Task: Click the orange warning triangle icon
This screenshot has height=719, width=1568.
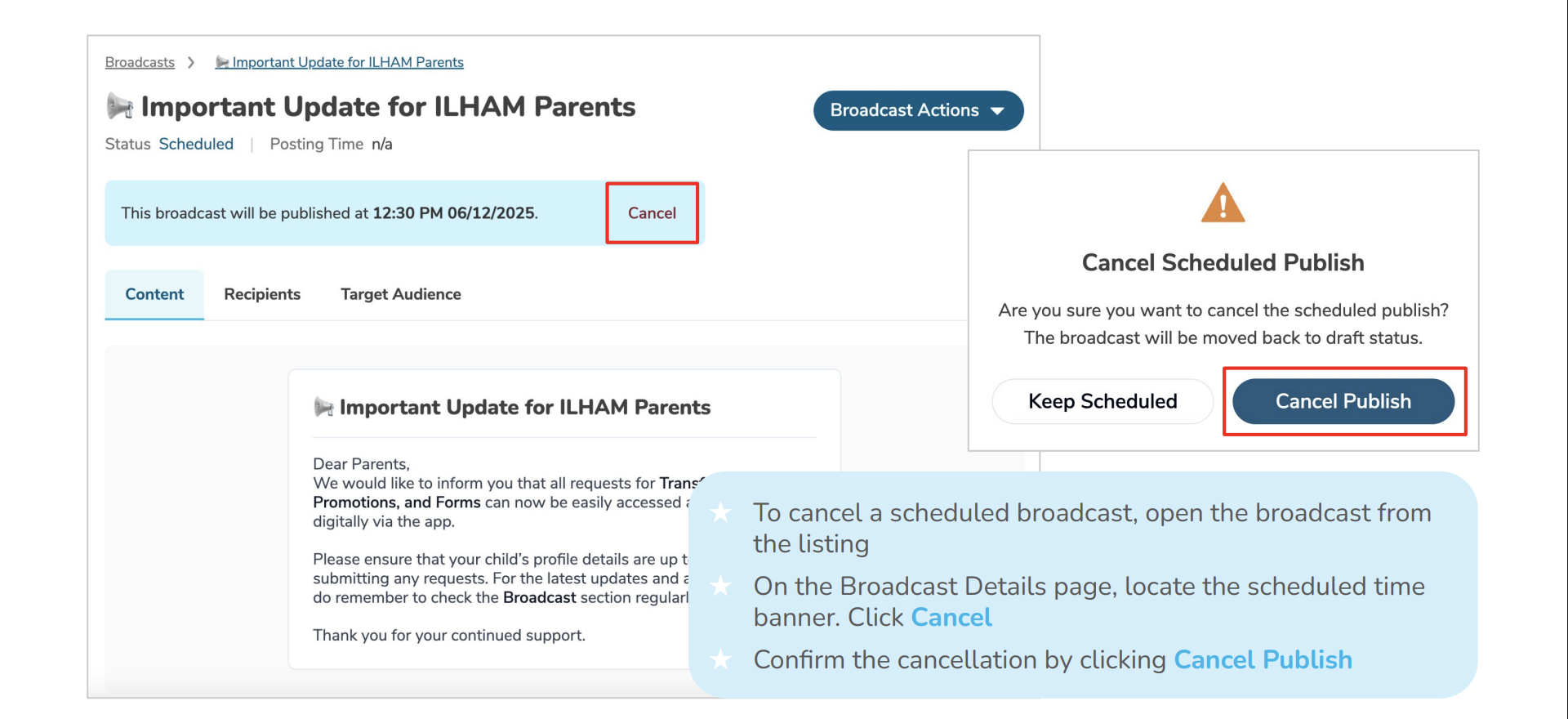Action: point(1223,203)
